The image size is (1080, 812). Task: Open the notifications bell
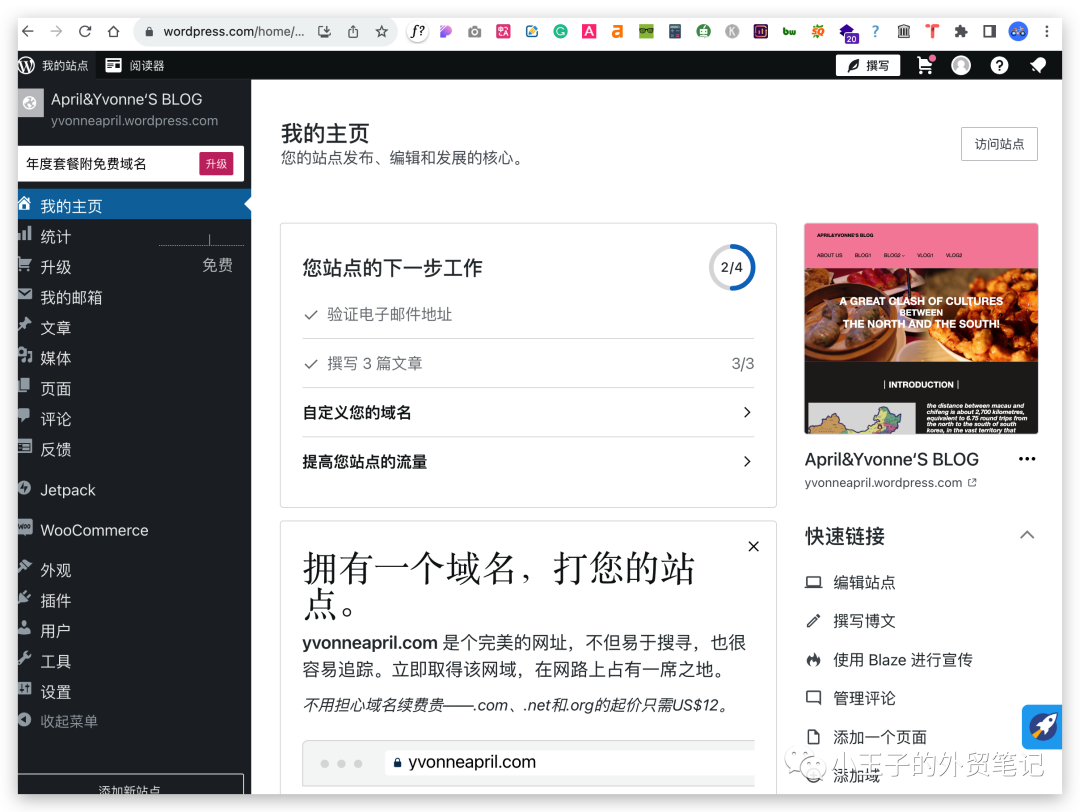[x=1037, y=64]
